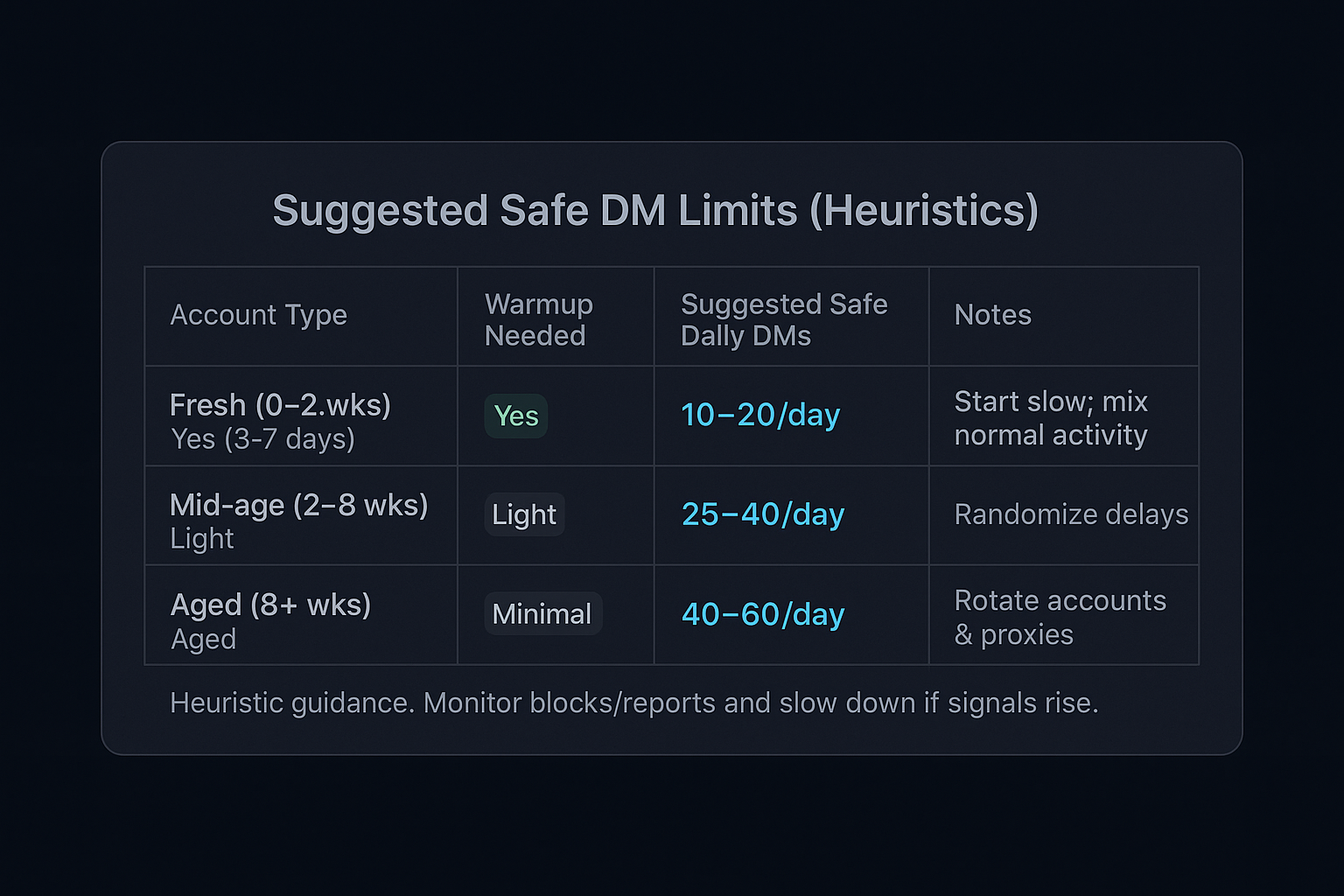Select the "Account Type" column header
This screenshot has width=1344, height=896.
pyautogui.click(x=258, y=315)
